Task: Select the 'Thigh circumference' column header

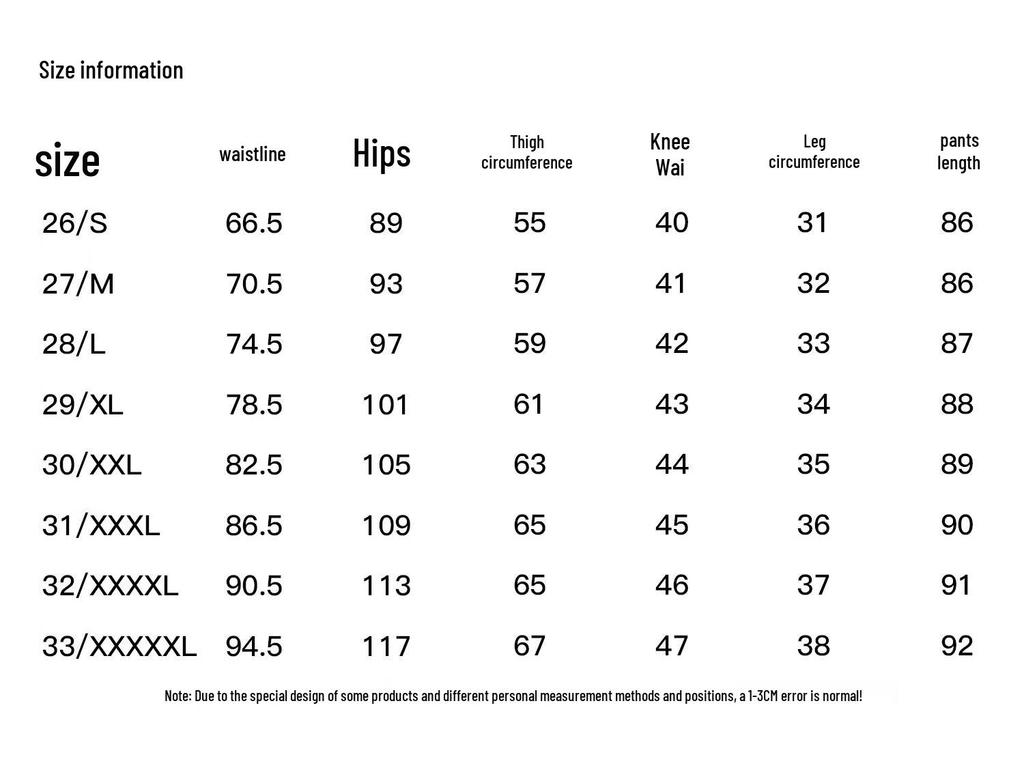Action: click(x=527, y=152)
